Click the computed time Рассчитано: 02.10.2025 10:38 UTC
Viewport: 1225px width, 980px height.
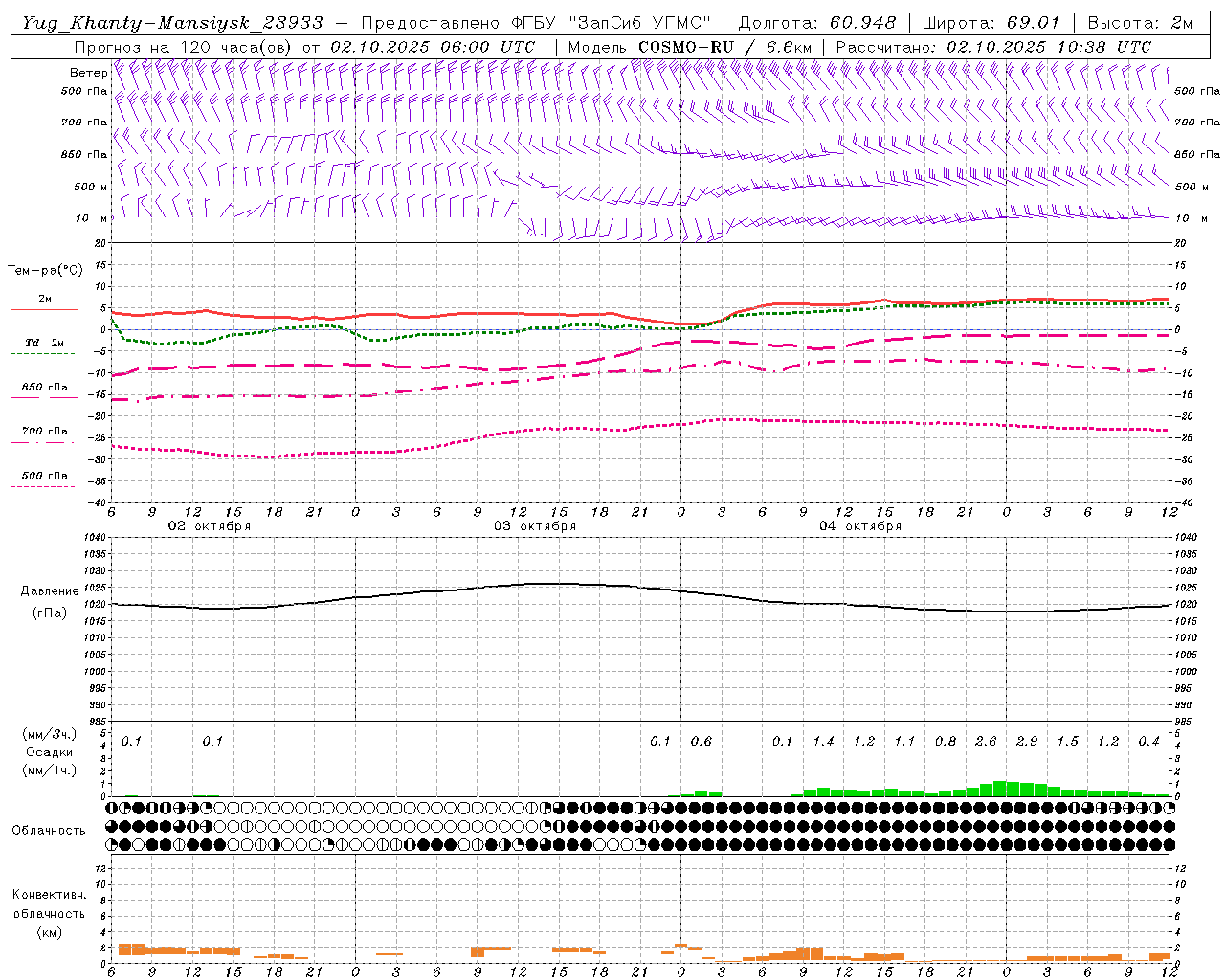tap(993, 47)
